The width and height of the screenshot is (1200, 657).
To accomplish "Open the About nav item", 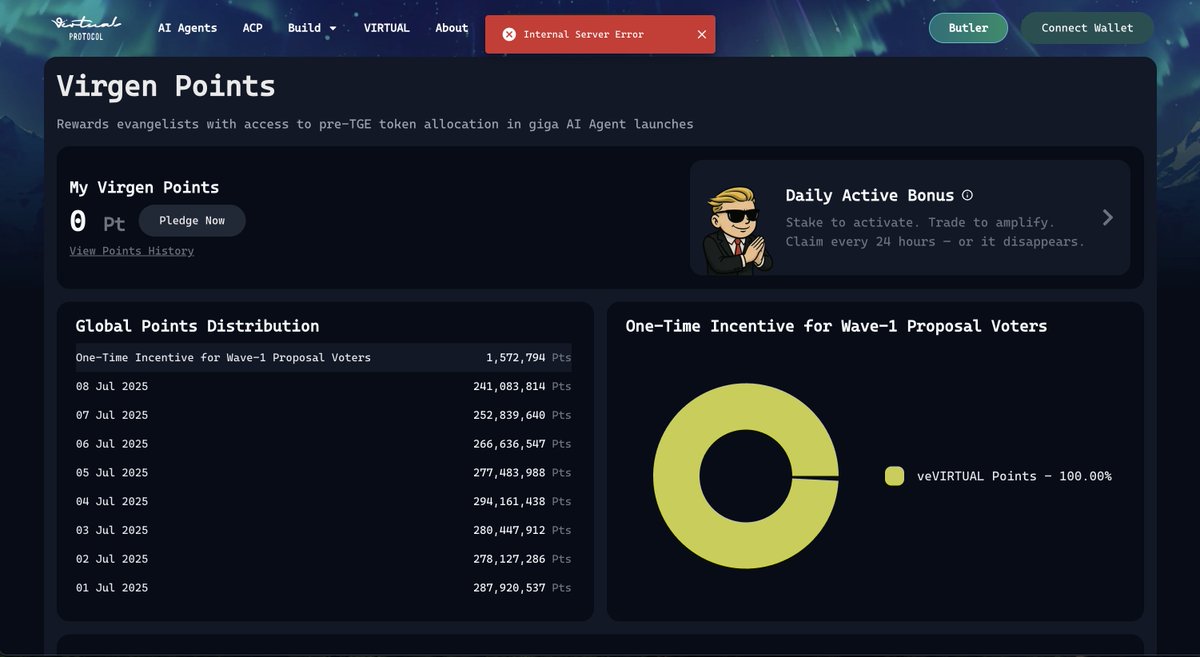I will click(x=451, y=28).
